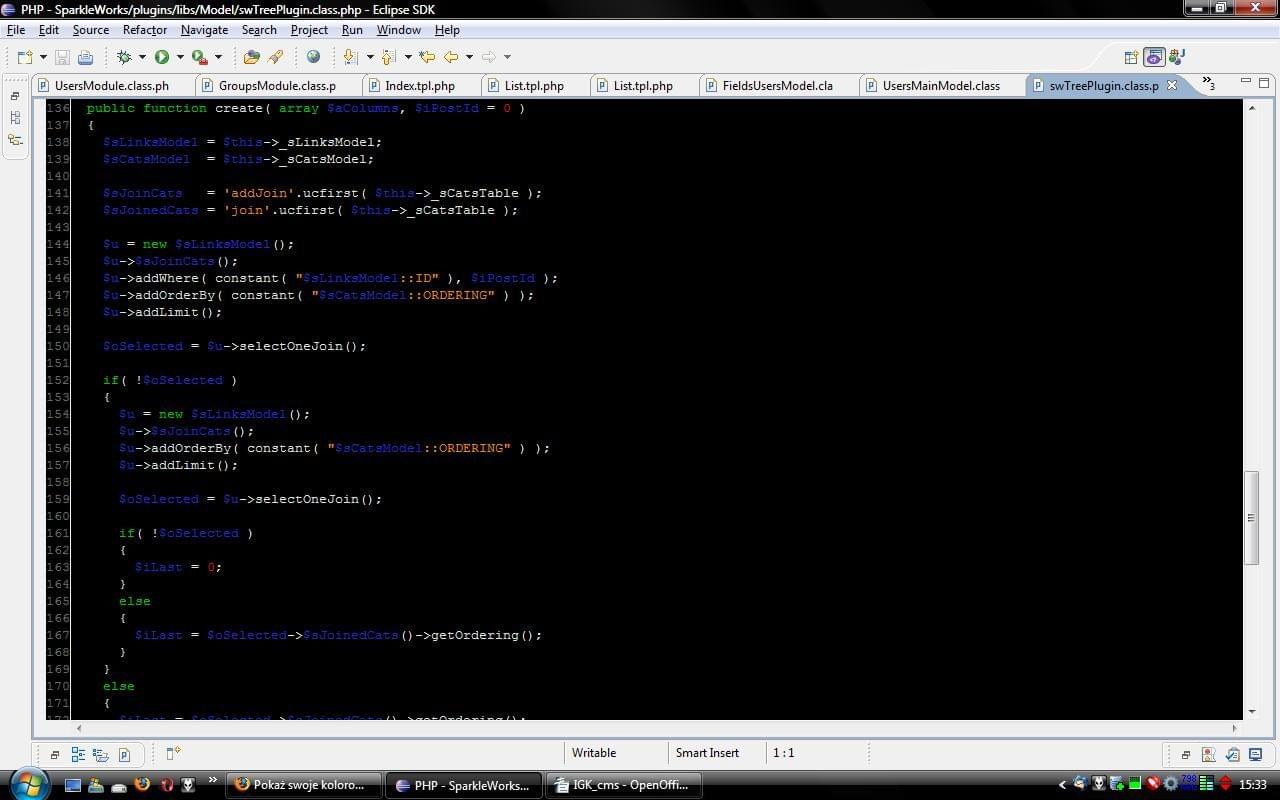Switch to FieldsUsersModel.cla tab
The image size is (1280, 800).
(x=777, y=86)
